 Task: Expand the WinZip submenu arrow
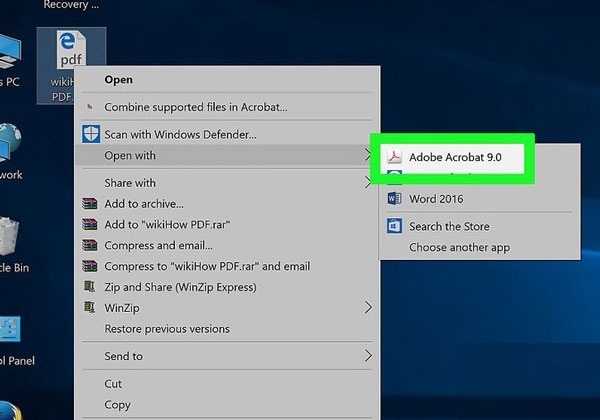367,308
